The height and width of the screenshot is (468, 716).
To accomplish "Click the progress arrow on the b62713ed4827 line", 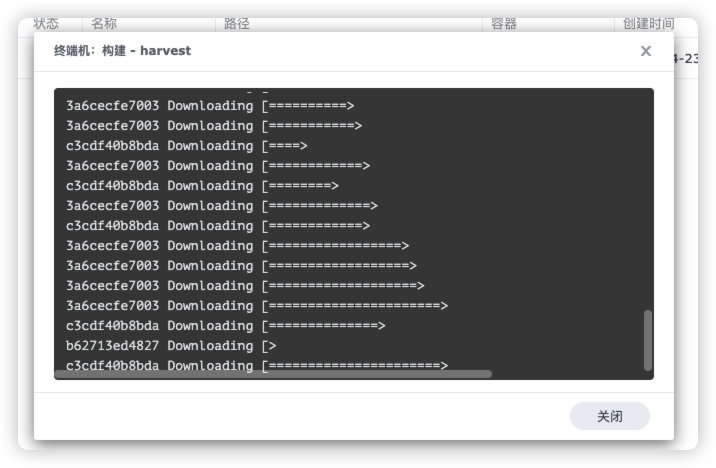I will pos(271,346).
